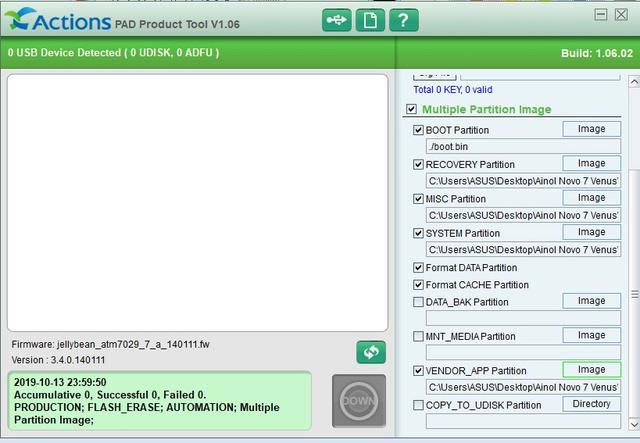Uncheck BOOT Partition checkbox
The image size is (640, 443).
coord(418,130)
